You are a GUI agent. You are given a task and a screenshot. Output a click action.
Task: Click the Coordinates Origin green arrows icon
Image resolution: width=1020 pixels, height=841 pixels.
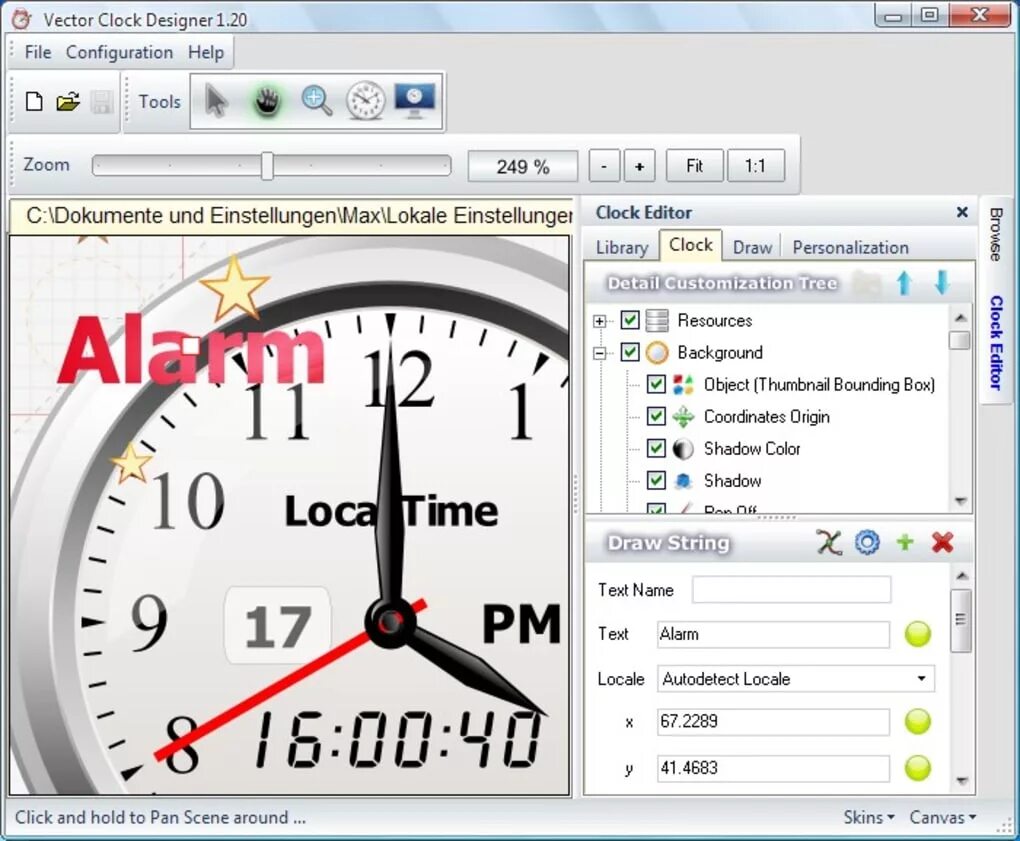(683, 416)
